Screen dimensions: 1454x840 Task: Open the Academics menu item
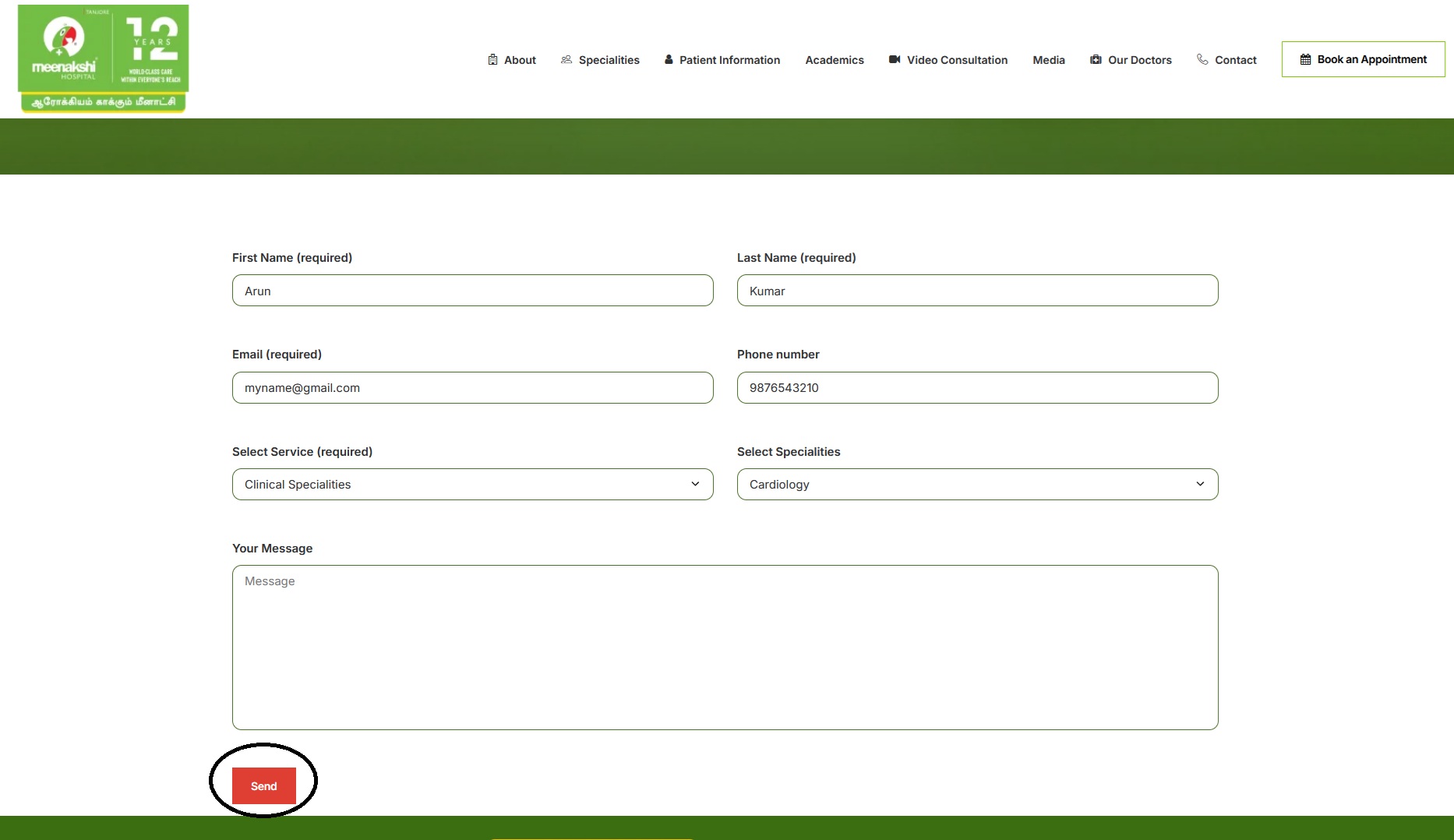[x=834, y=60]
